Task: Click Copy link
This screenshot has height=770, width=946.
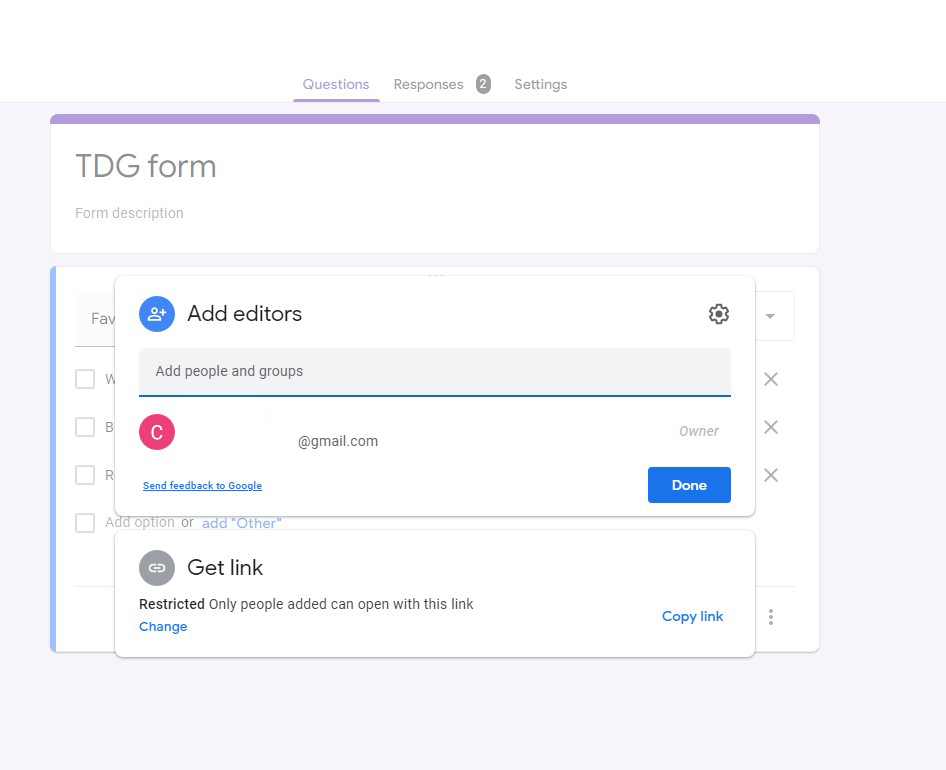Action: 692,616
